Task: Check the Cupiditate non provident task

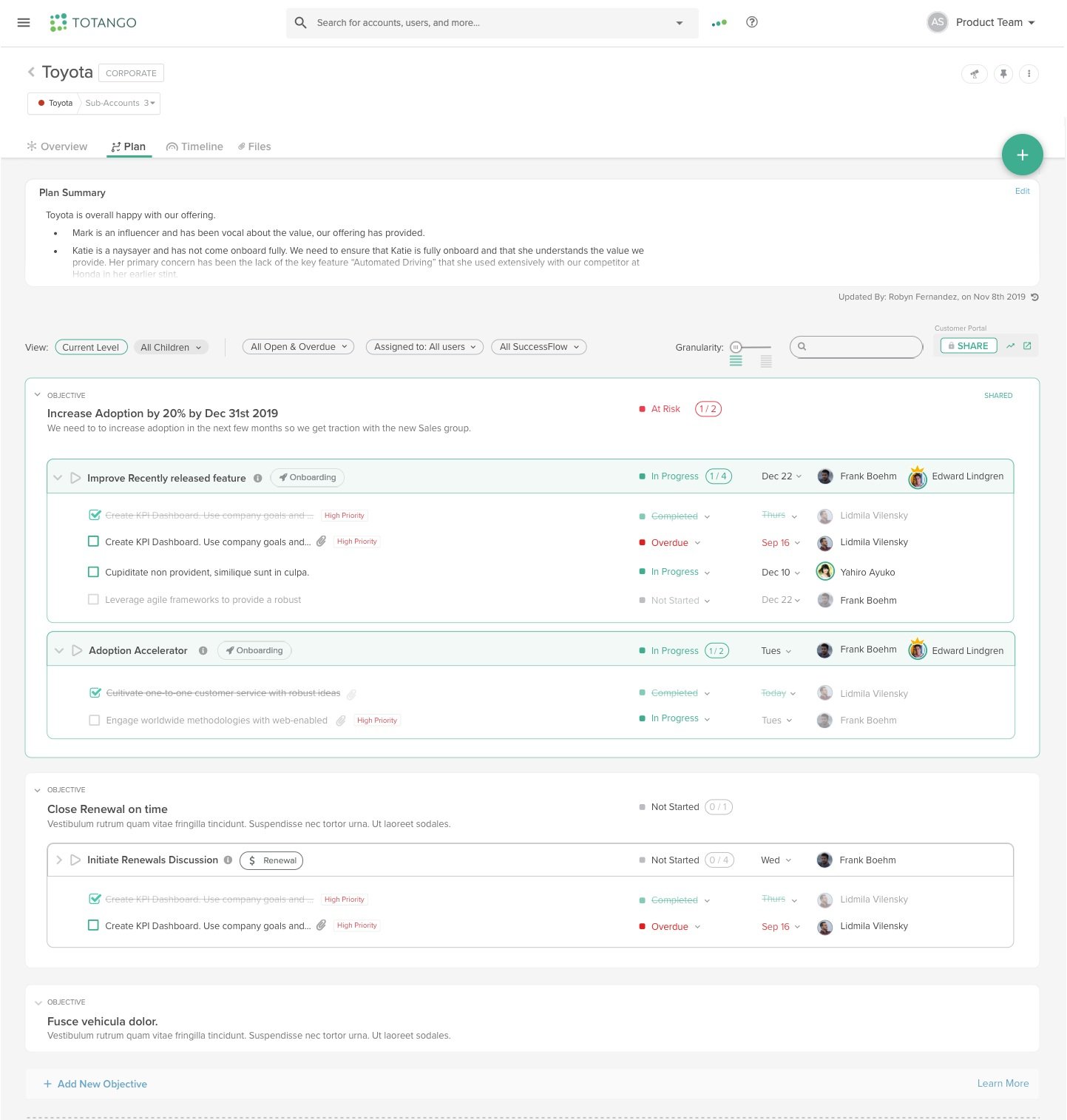Action: point(93,572)
